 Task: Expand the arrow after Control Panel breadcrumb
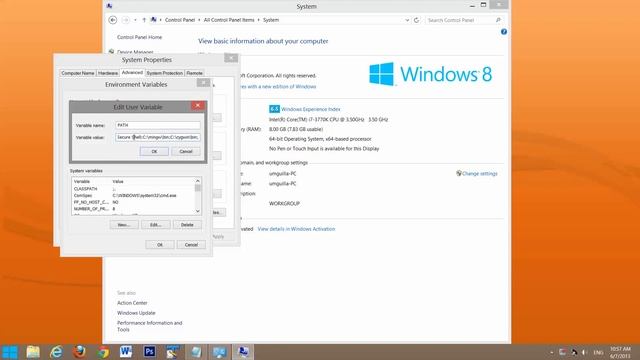click(200, 20)
